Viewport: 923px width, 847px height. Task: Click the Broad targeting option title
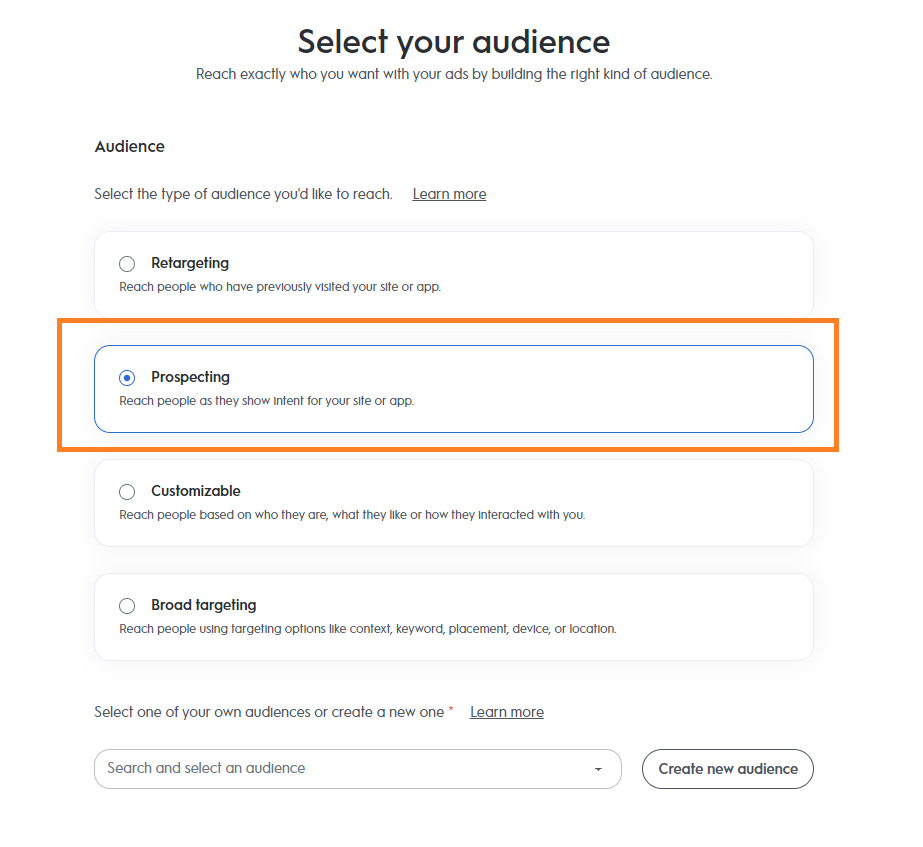pos(204,605)
